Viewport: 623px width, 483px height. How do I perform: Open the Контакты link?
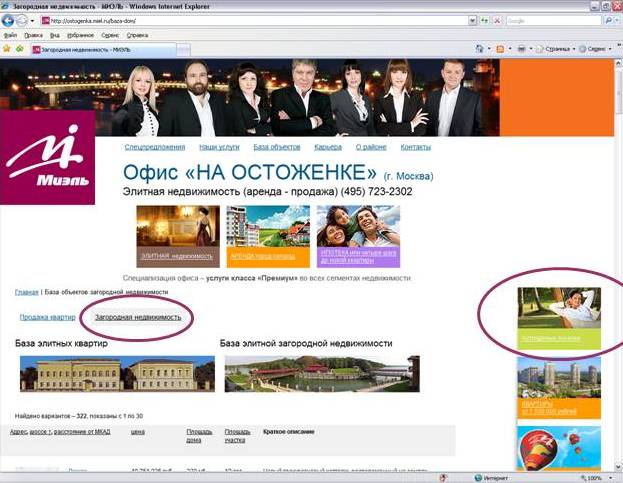coord(416,147)
